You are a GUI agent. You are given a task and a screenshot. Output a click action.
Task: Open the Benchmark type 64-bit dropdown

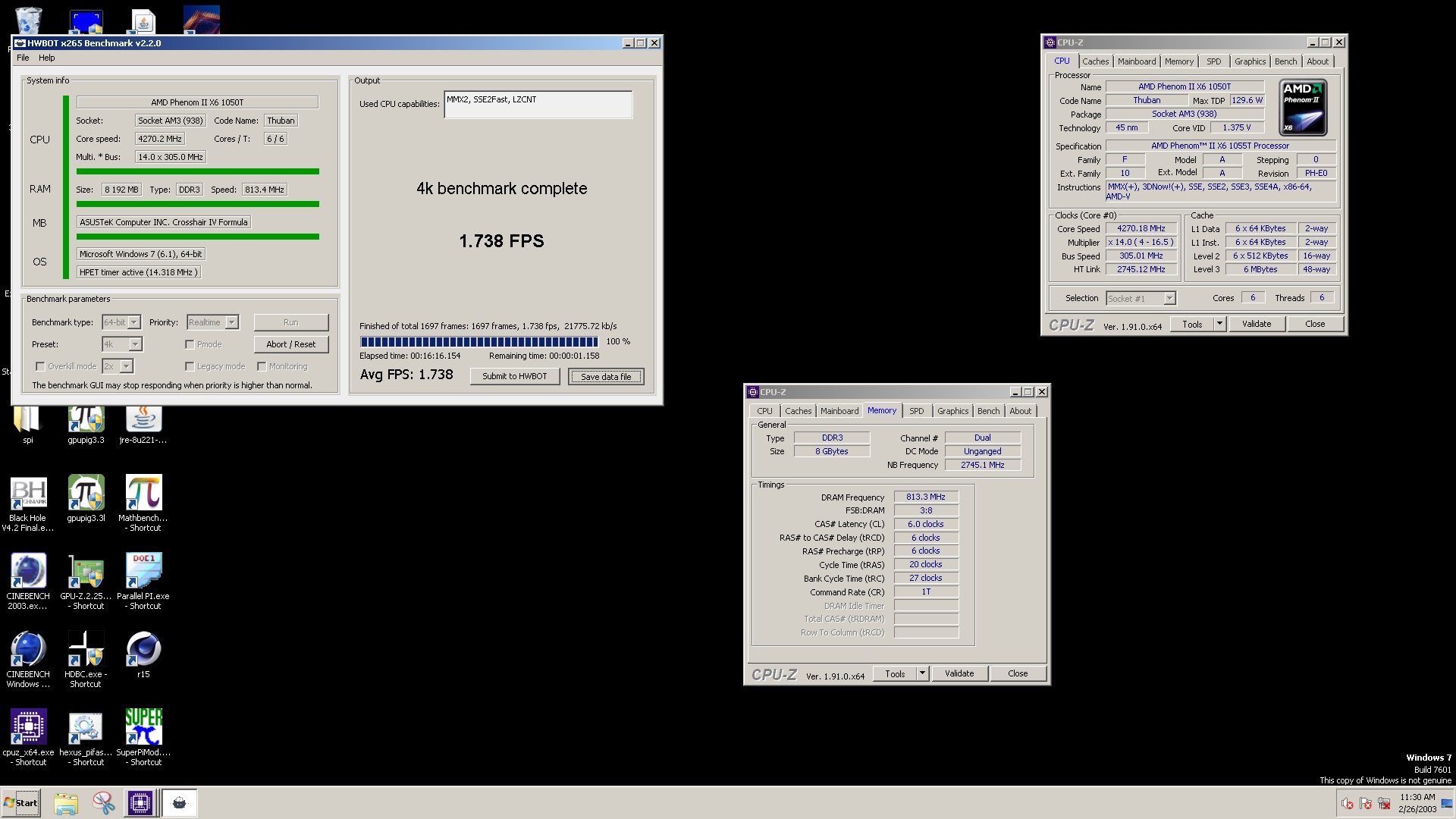[x=121, y=322]
